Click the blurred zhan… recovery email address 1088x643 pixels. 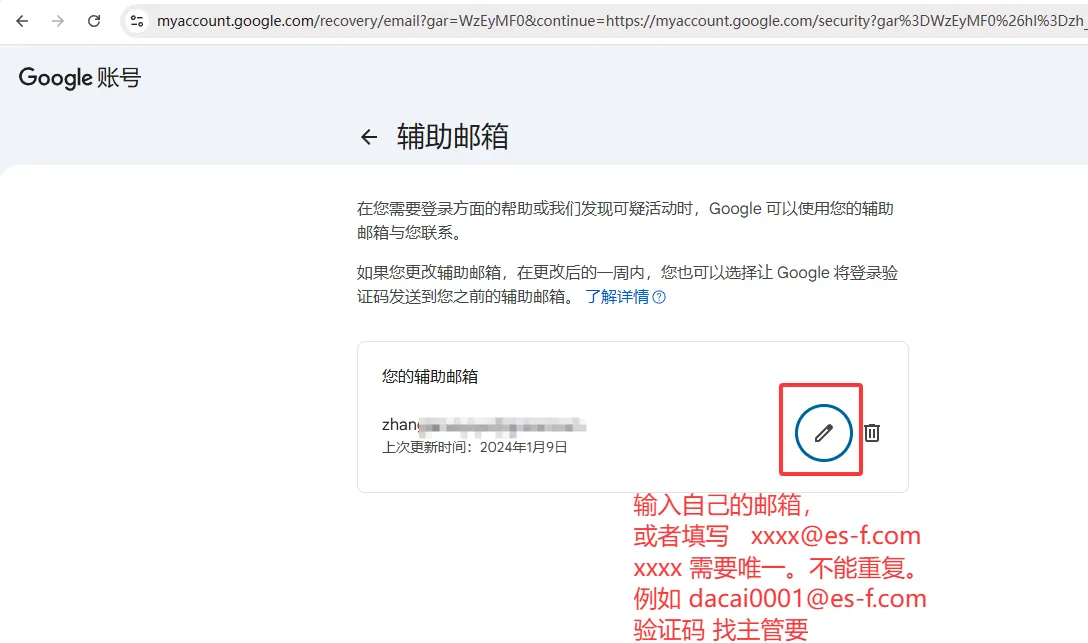pos(484,425)
